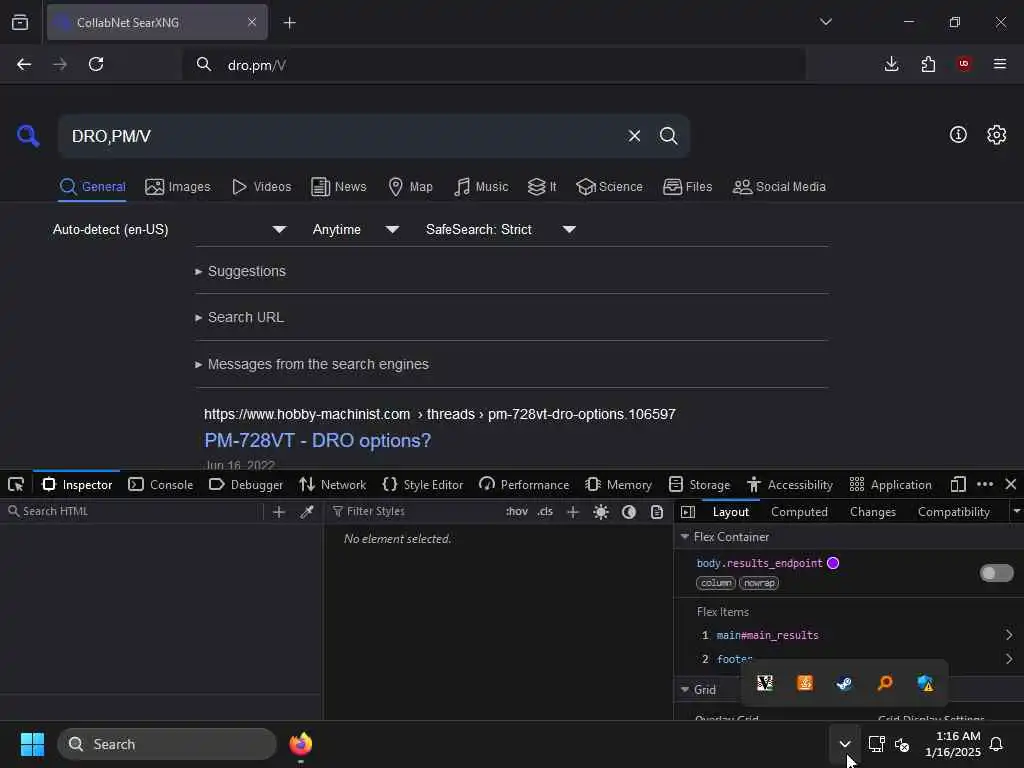Click Firefox icon in taskbar
The height and width of the screenshot is (768, 1024).
pyautogui.click(x=300, y=744)
